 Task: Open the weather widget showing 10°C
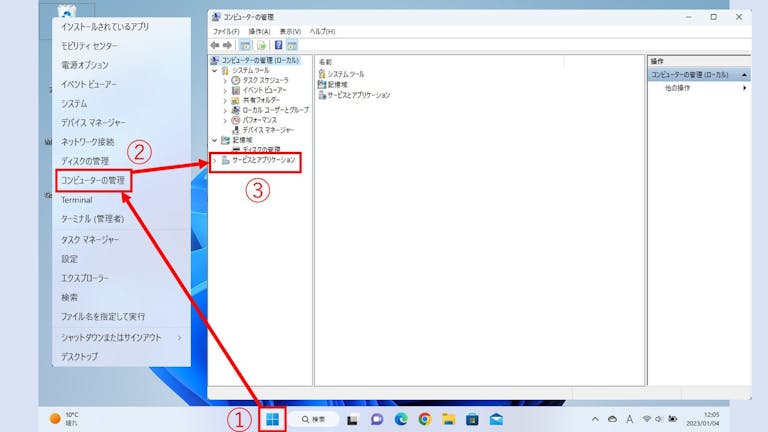[x=64, y=419]
